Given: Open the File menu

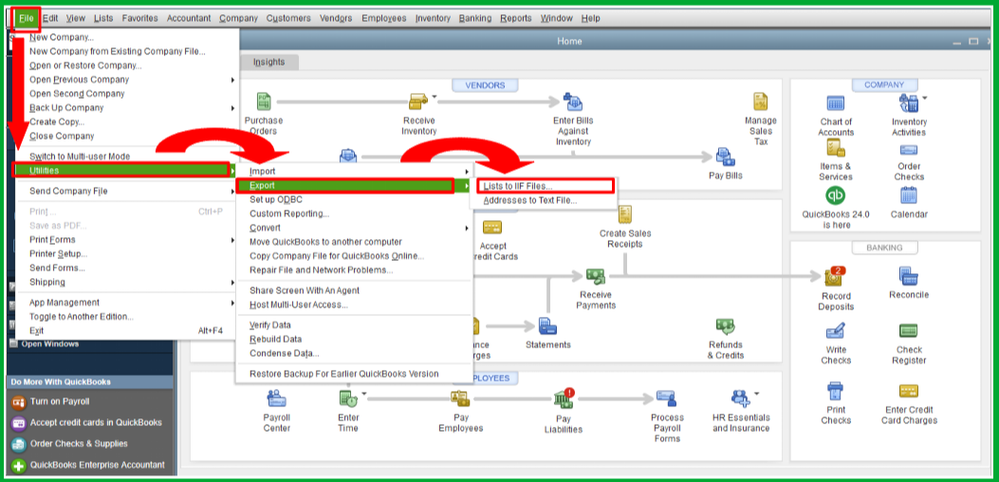Looking at the screenshot, I should point(26,18).
